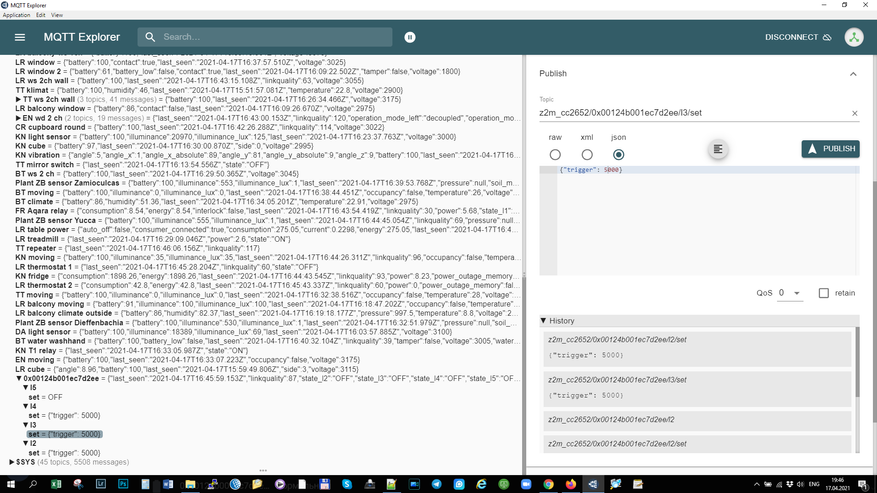The width and height of the screenshot is (877, 493).
Task: Expand the $SYS topic tree
Action: tap(12, 462)
